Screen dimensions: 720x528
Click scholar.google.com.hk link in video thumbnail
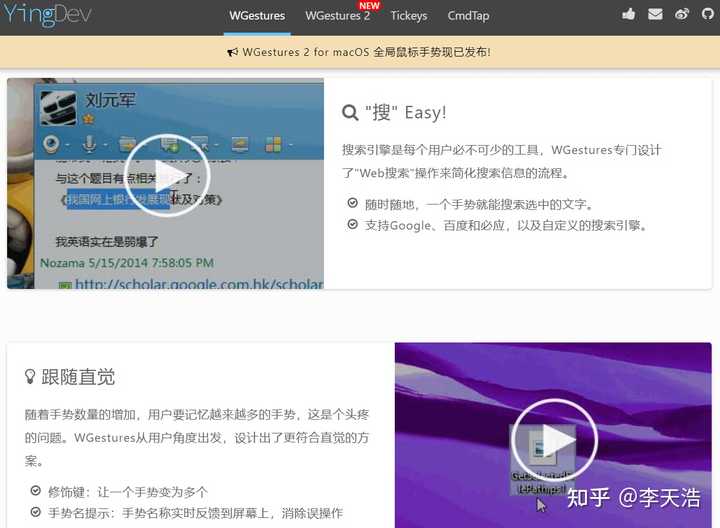[x=199, y=284]
